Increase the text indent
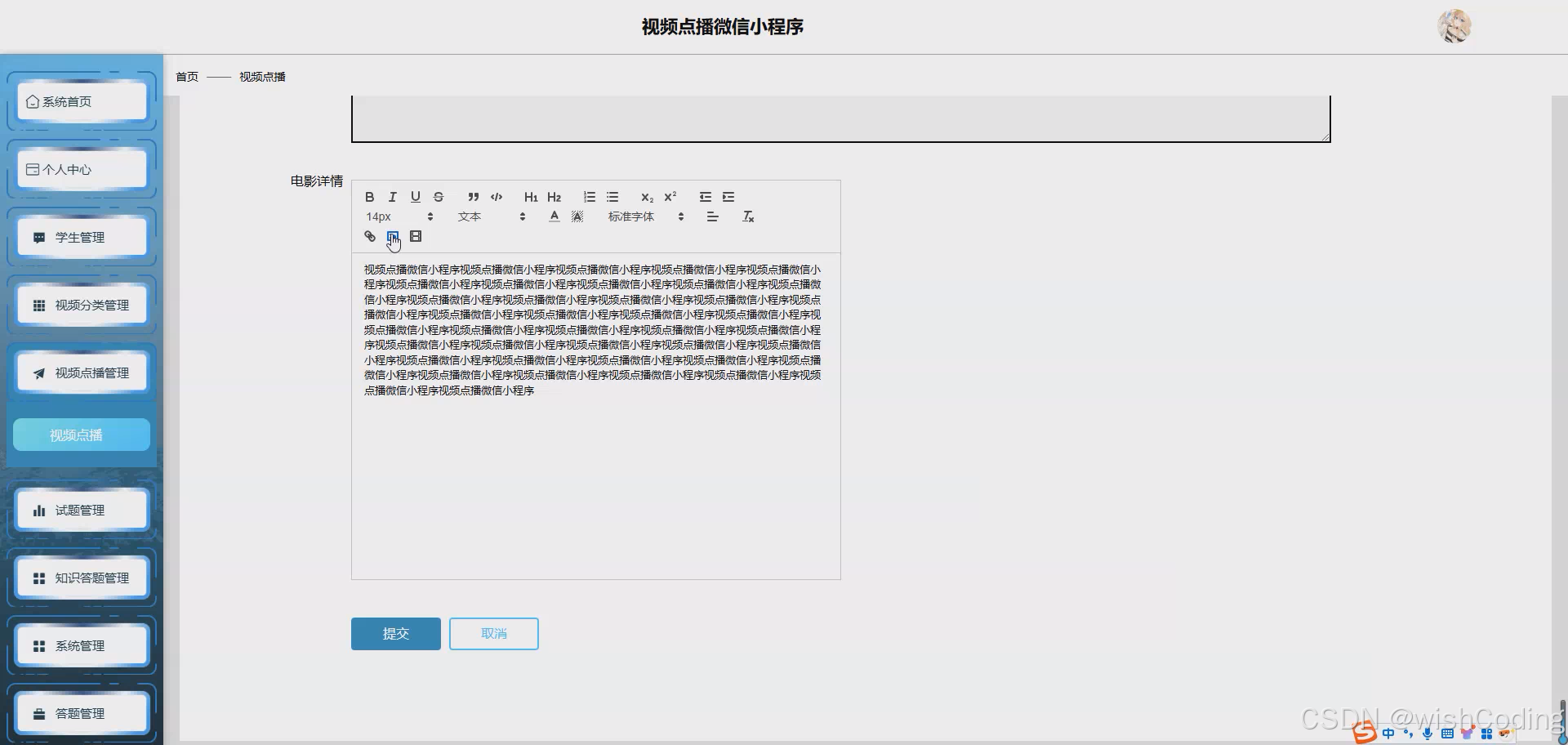 click(728, 197)
